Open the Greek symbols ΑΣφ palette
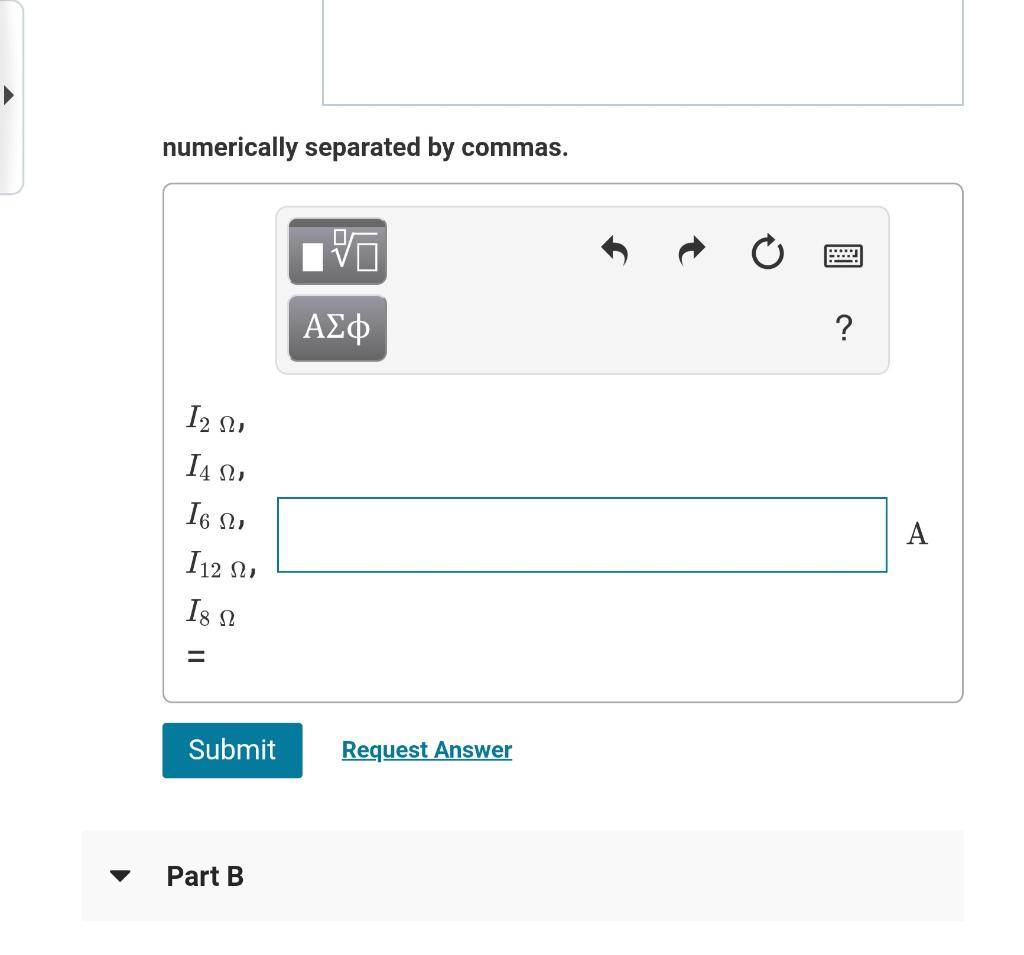Image resolution: width=1024 pixels, height=955 pixels. pos(336,326)
